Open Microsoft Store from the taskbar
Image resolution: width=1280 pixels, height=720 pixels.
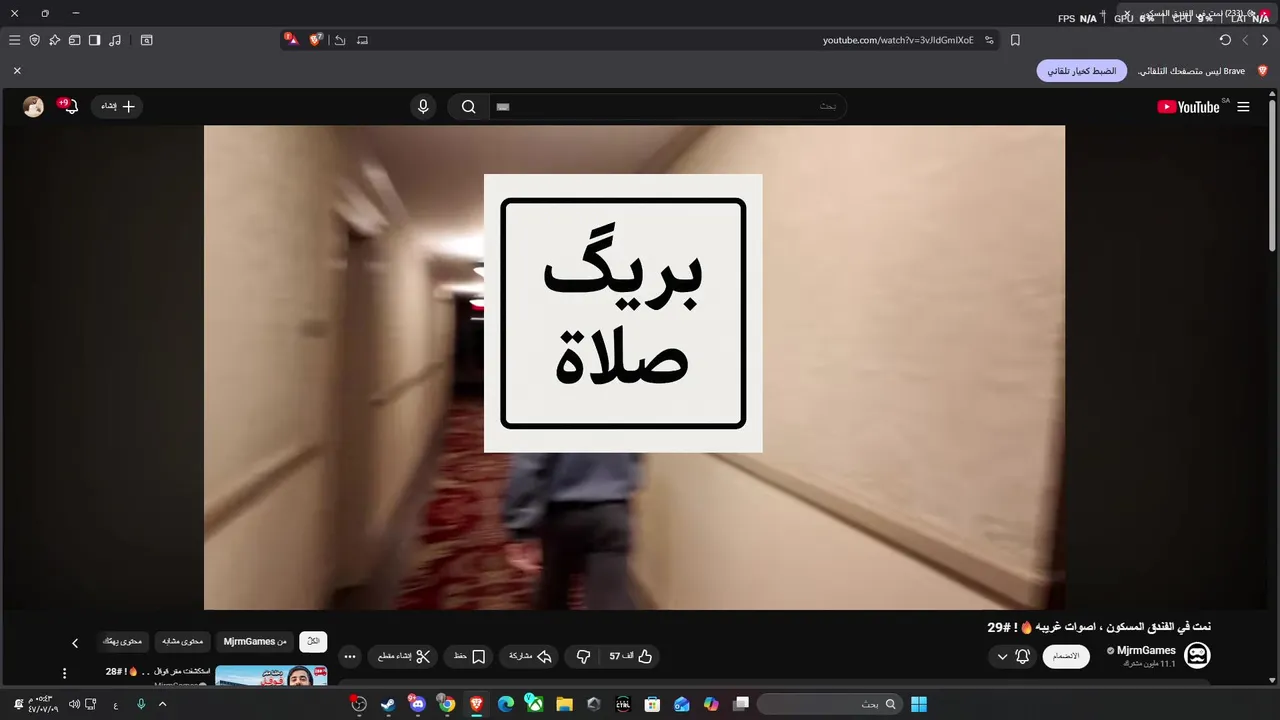pyautogui.click(x=652, y=704)
